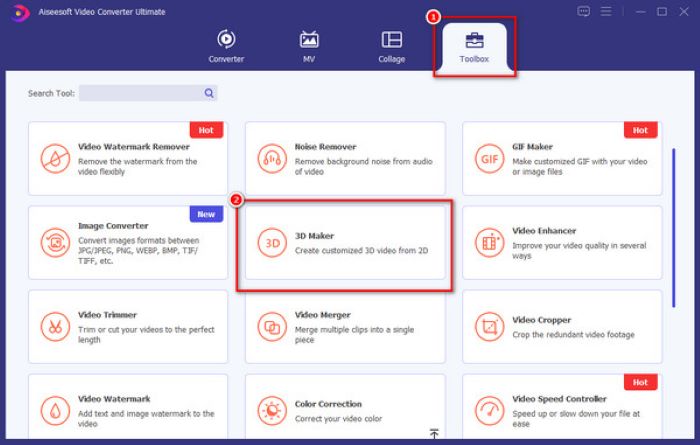Image resolution: width=700 pixels, height=445 pixels.
Task: Open the 3D Maker icon
Action: (x=272, y=243)
